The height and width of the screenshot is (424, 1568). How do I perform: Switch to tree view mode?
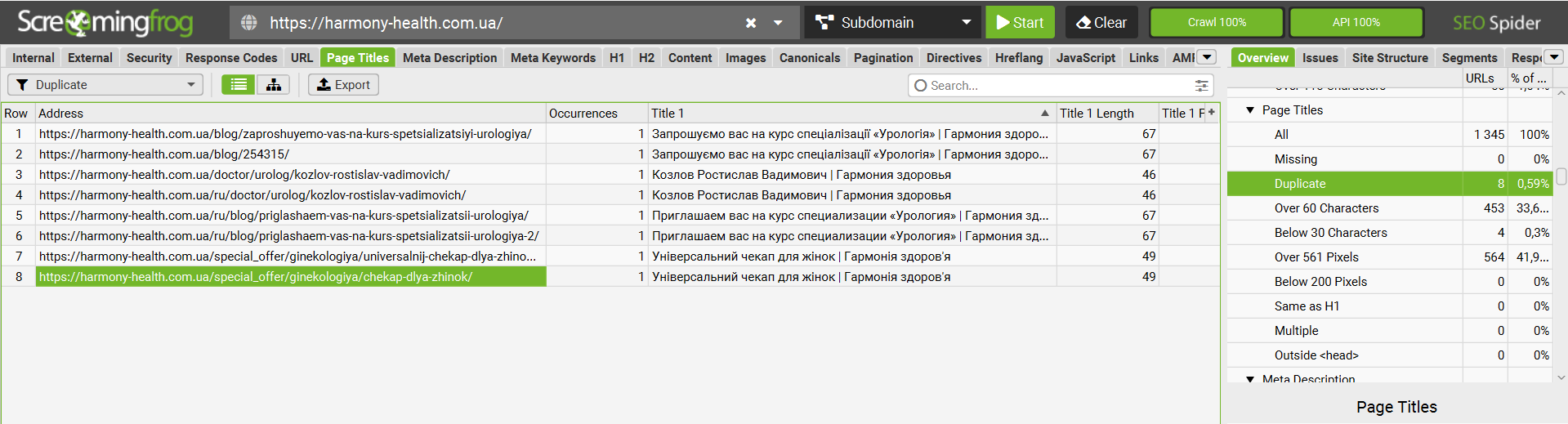tap(274, 85)
